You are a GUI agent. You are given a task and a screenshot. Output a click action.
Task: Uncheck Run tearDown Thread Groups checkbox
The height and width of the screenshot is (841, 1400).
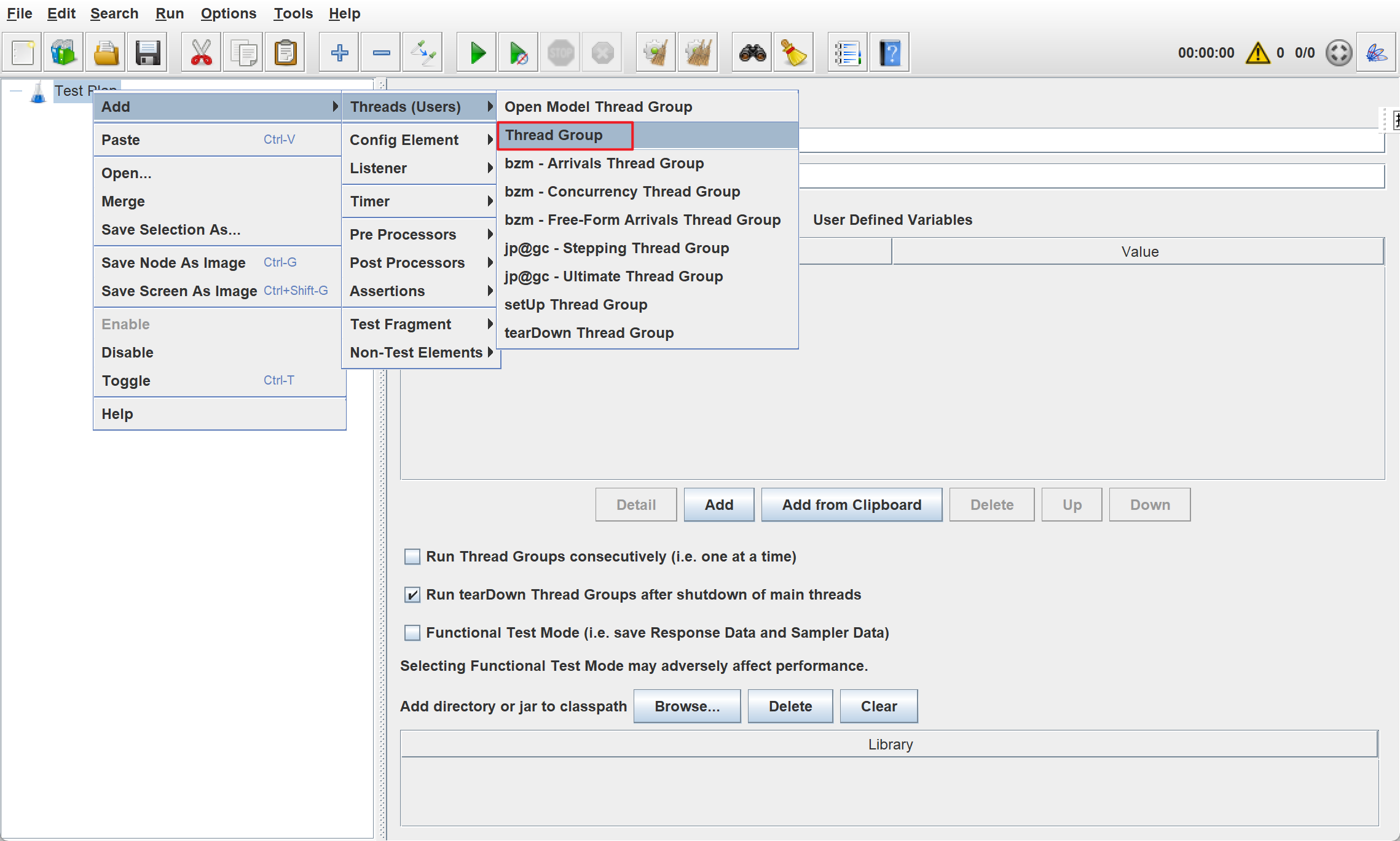[x=412, y=595]
